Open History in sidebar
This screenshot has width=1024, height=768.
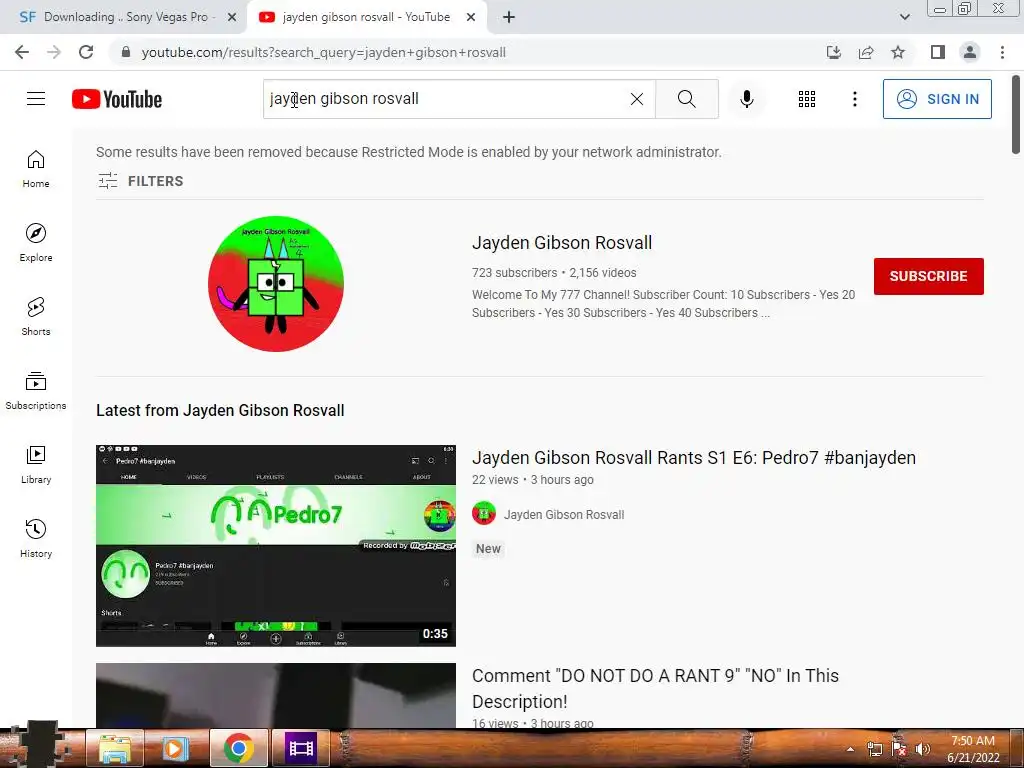click(36, 538)
